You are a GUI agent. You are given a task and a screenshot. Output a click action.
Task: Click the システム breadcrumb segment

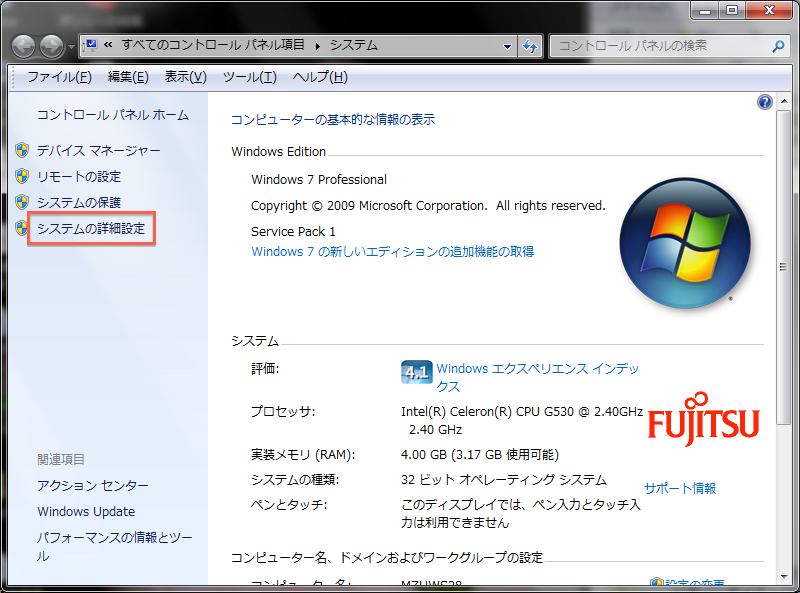[354, 45]
